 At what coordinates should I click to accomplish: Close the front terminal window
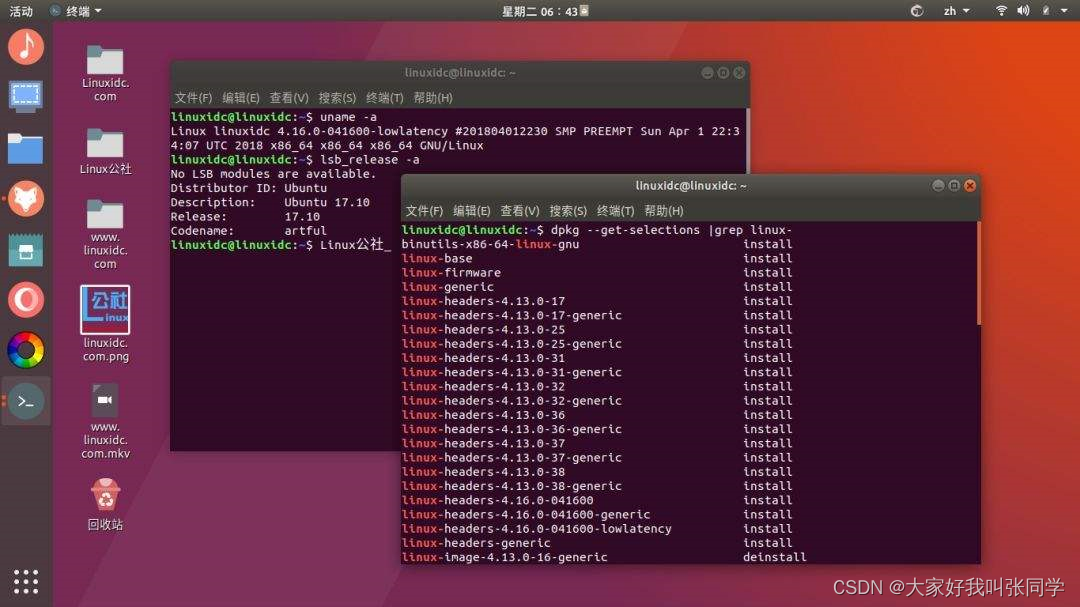970,185
